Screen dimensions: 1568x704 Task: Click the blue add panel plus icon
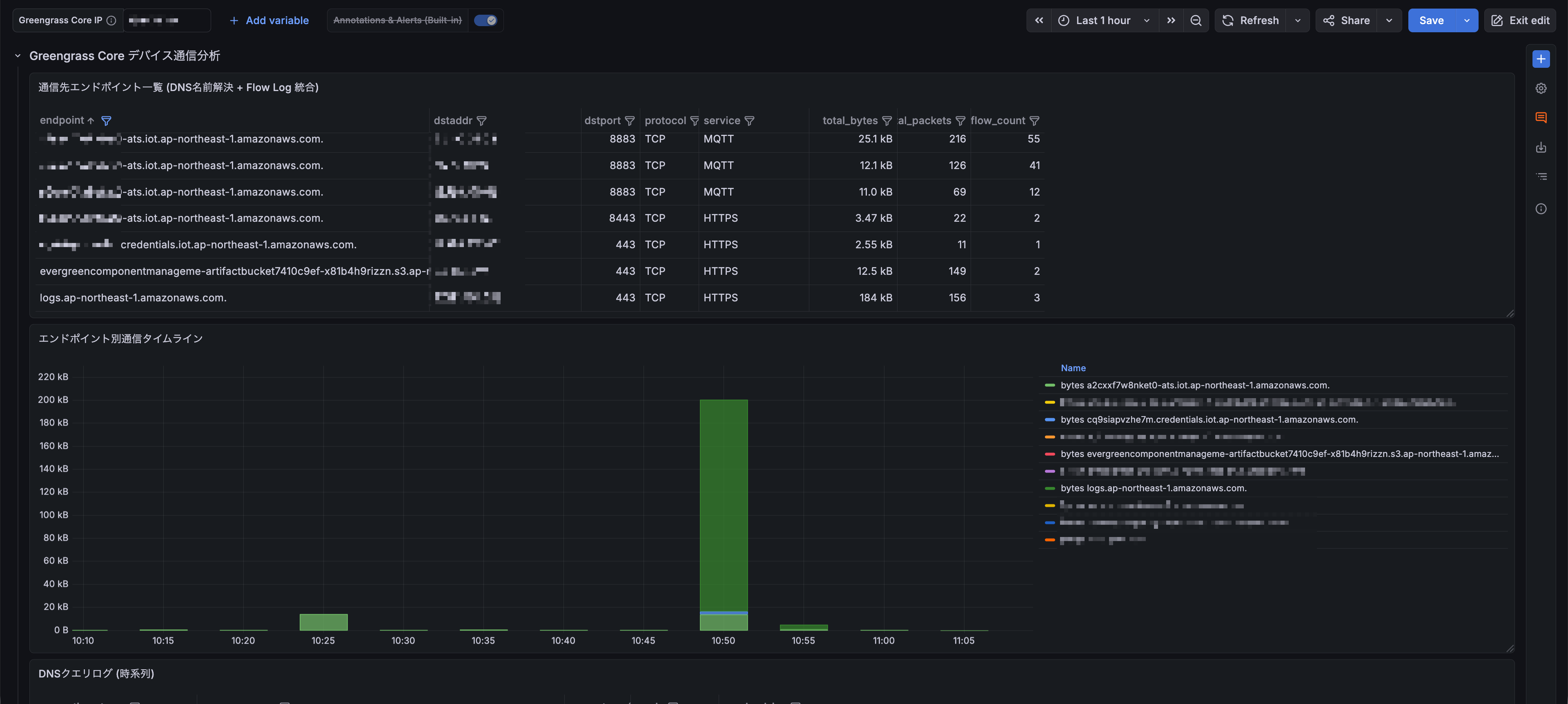pos(1541,59)
